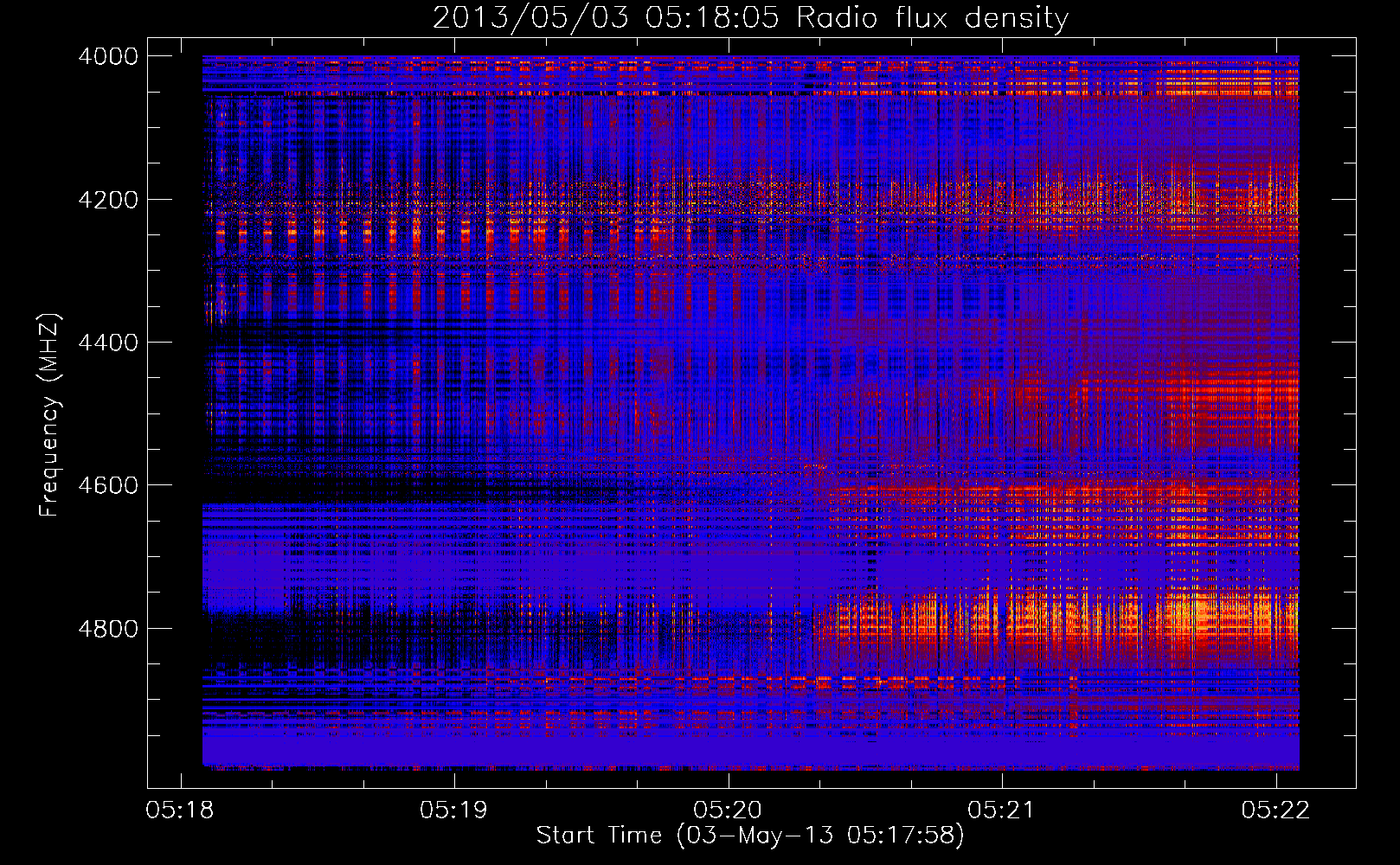
Task: Click the 05:20 time axis label
Action: [x=728, y=811]
